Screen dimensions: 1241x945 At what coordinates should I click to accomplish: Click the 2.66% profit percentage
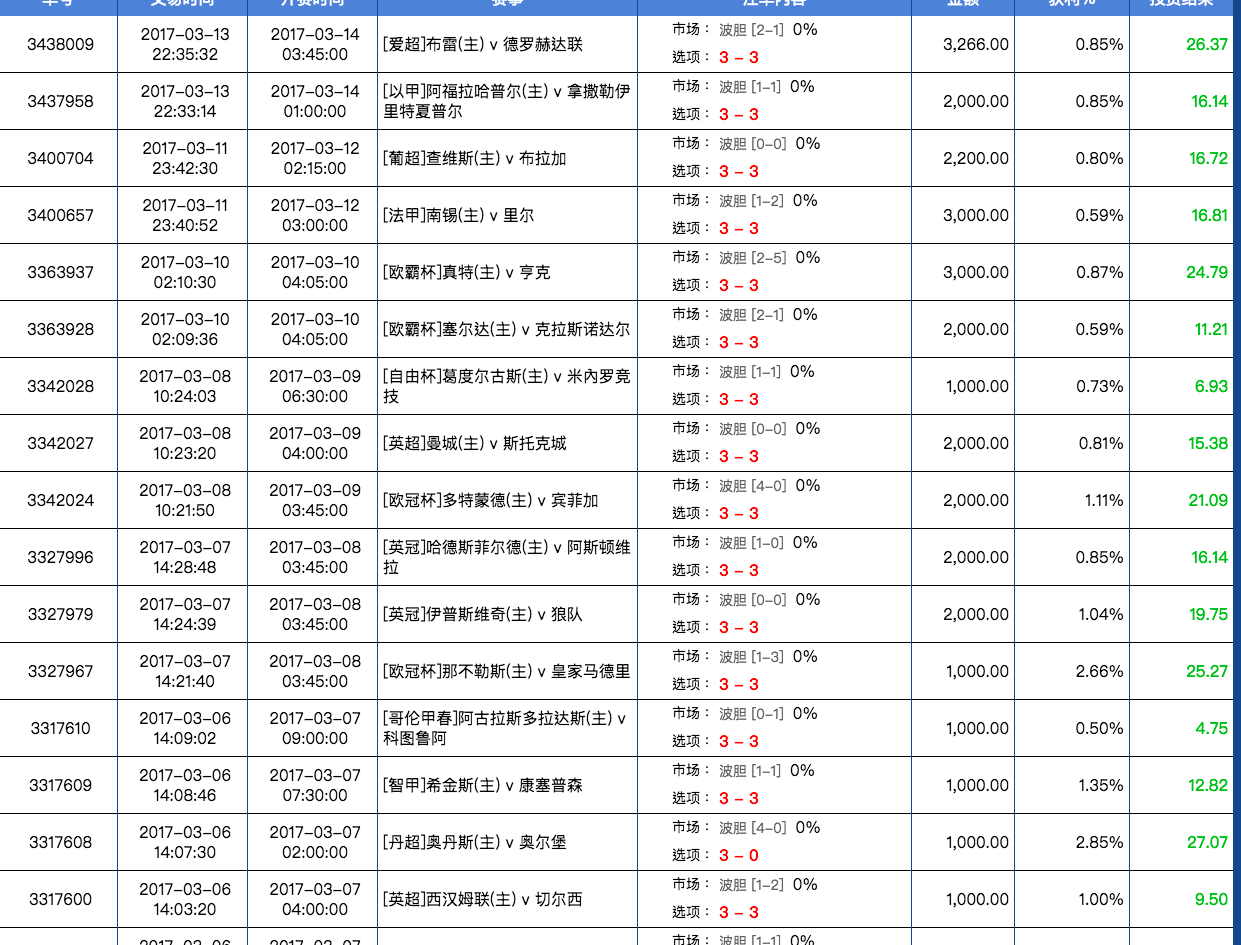click(1099, 671)
